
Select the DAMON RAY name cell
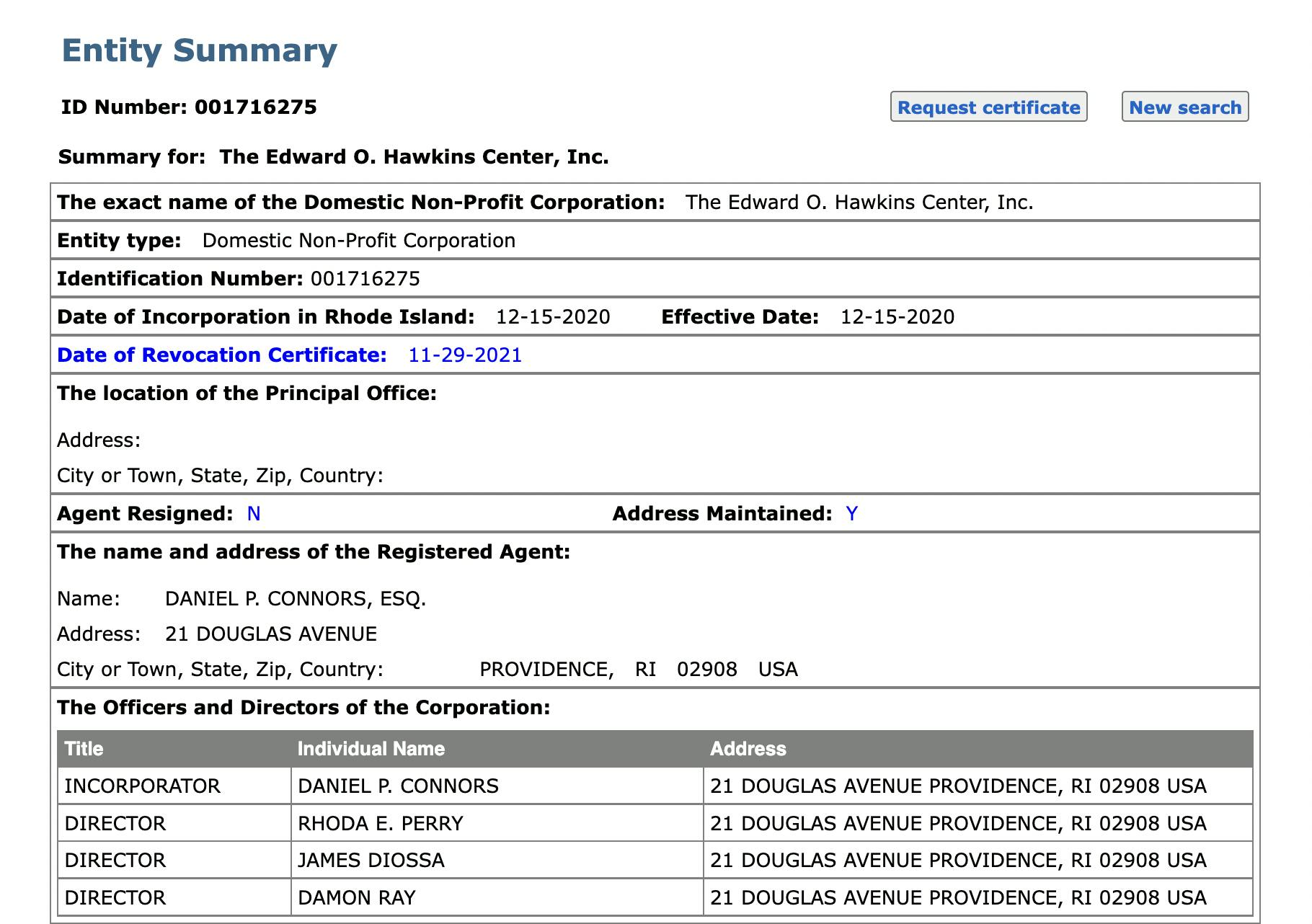356,897
